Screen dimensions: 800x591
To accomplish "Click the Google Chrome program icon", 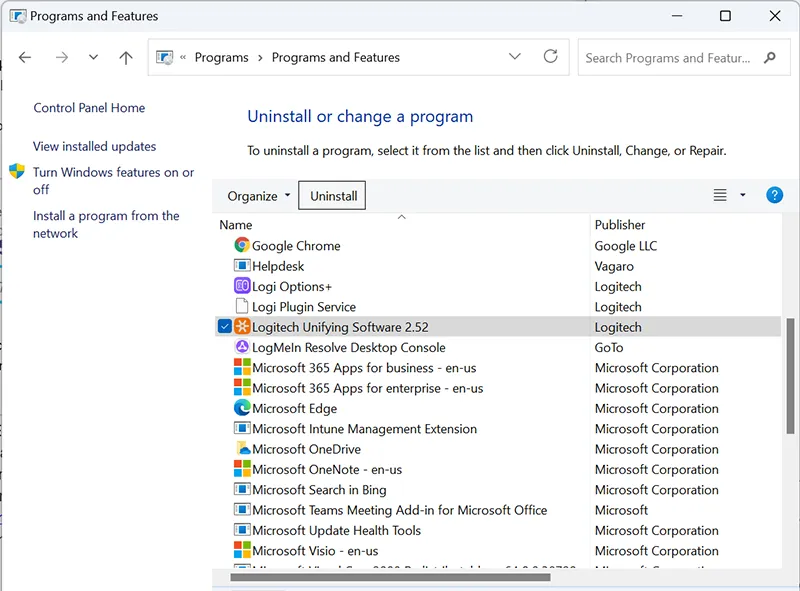I will [x=241, y=246].
